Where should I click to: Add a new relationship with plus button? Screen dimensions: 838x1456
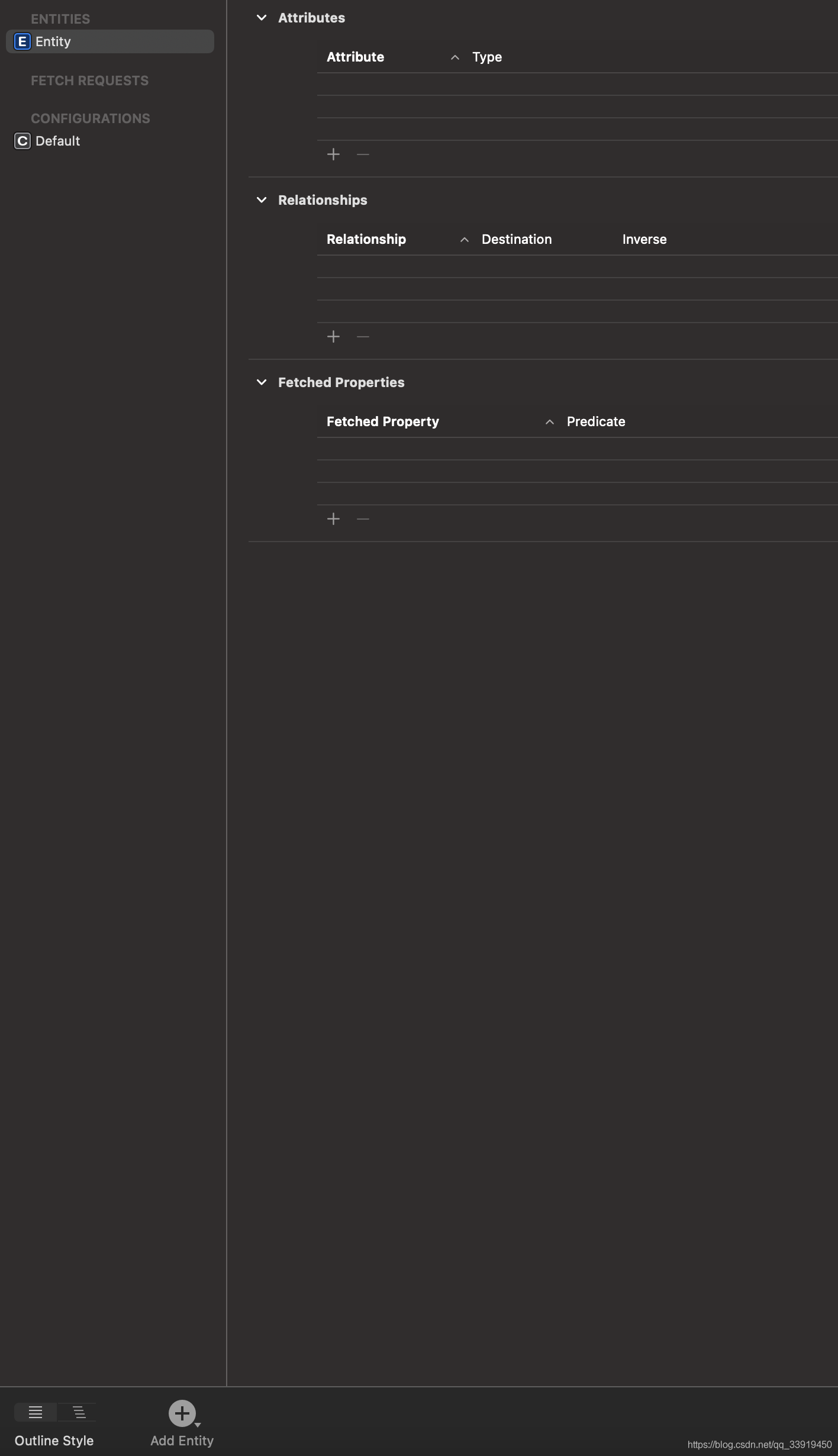pyautogui.click(x=333, y=337)
